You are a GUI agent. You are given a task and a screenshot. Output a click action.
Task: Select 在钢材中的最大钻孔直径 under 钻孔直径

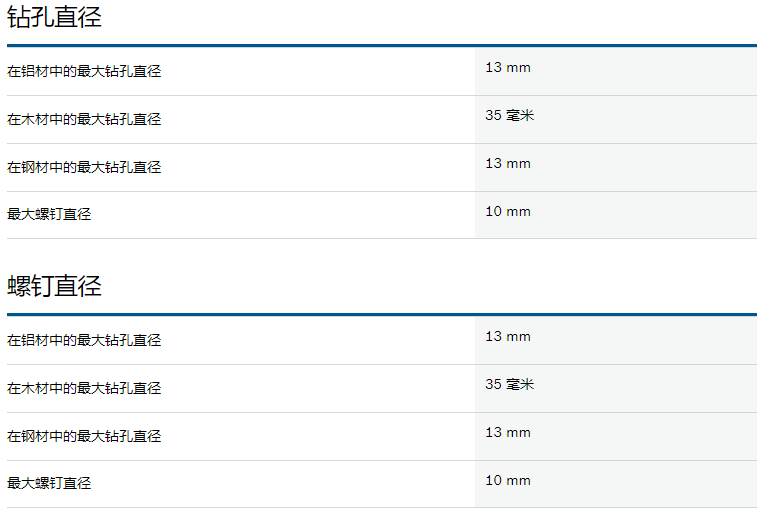pos(84,167)
